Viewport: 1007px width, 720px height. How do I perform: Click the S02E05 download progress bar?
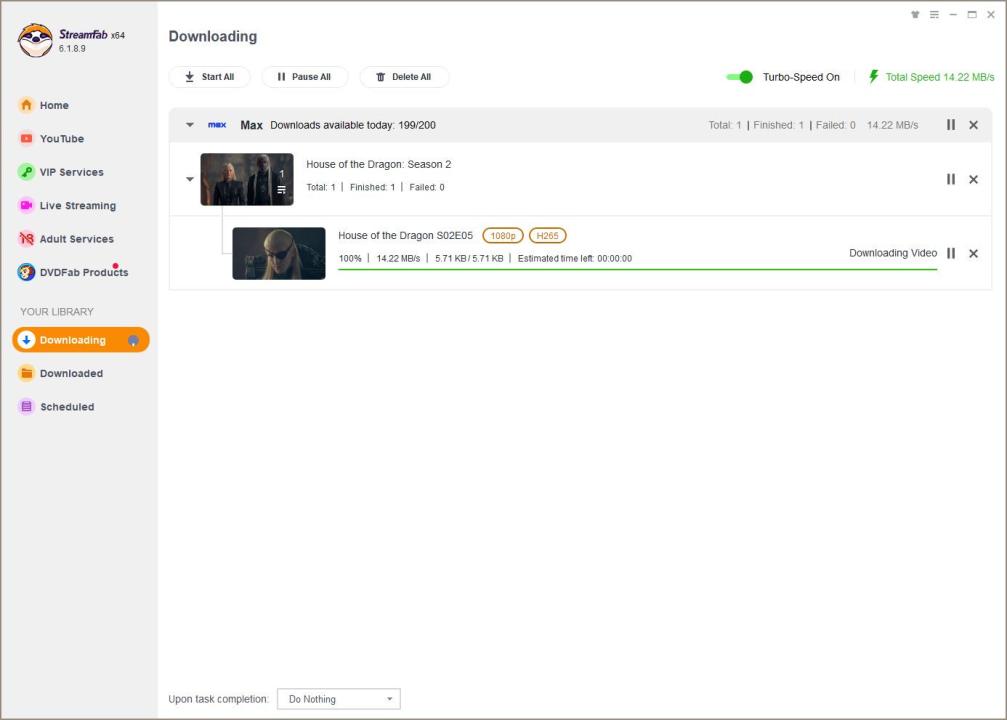638,270
